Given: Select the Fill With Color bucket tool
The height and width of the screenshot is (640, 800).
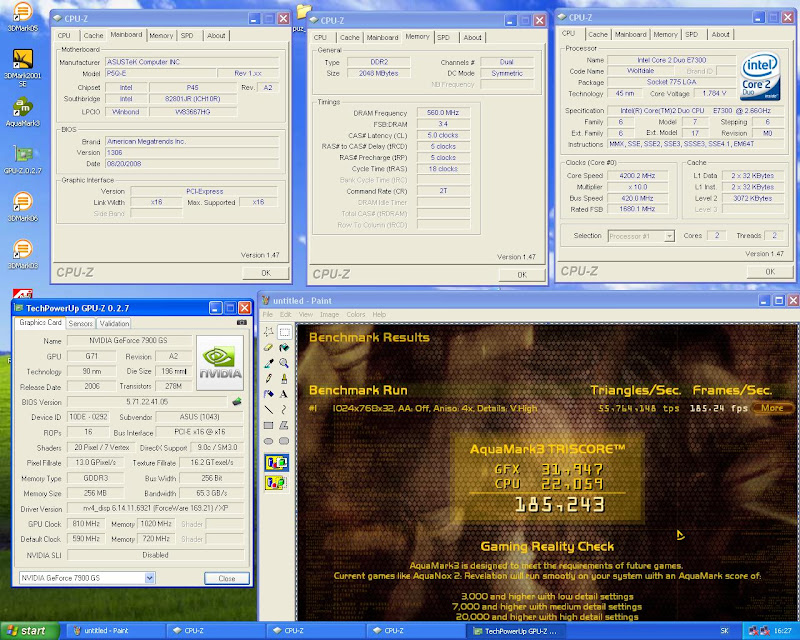Looking at the screenshot, I should pos(284,347).
